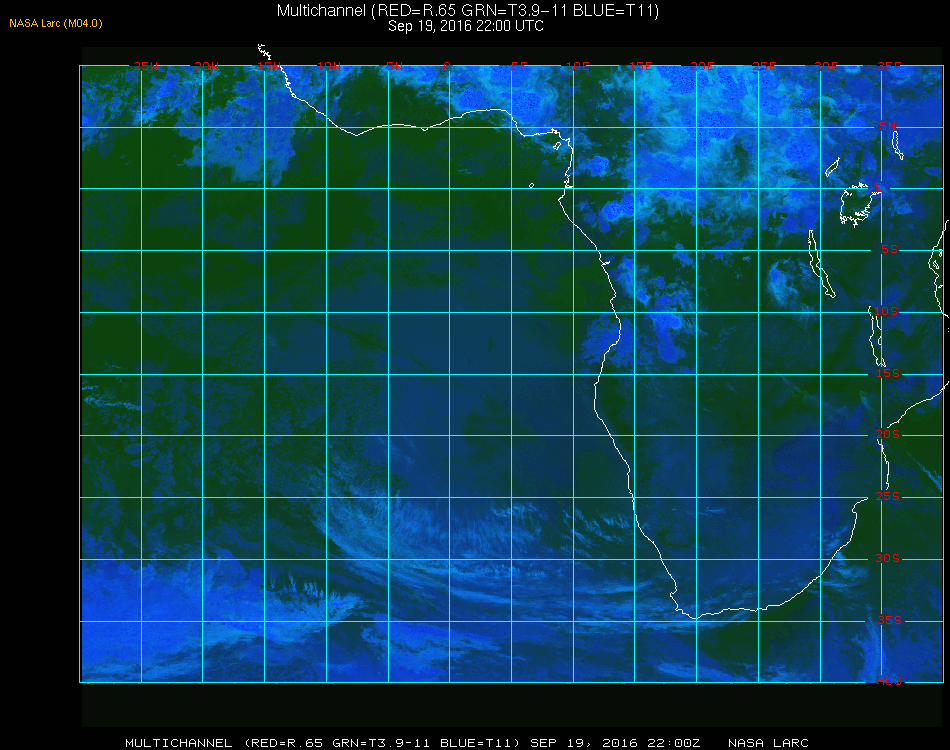Screen dimensions: 950x750
Task: Click the 25S latitude label
Action: pyautogui.click(x=888, y=496)
